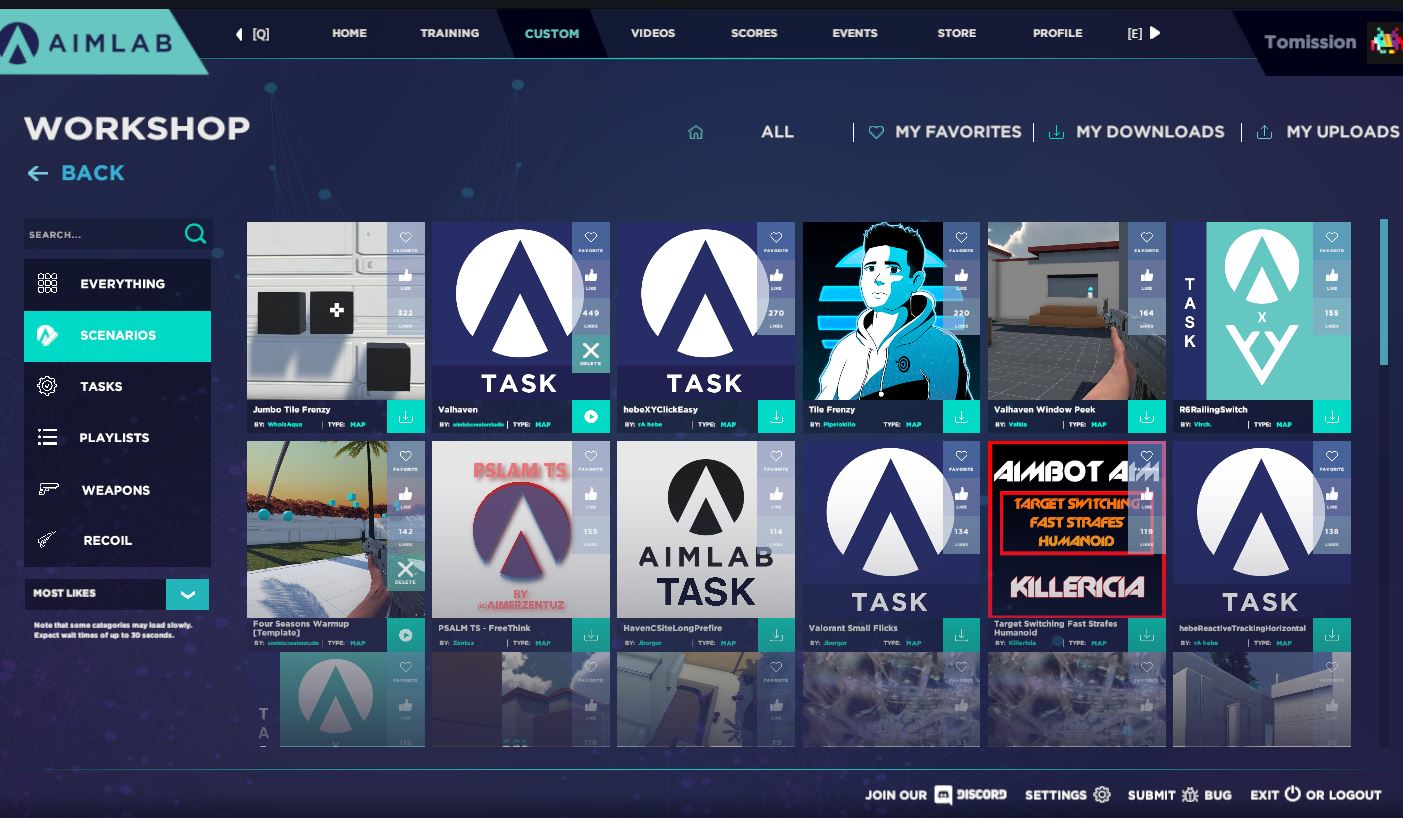Toggle favorite on hebeXYClickEasy

pos(776,240)
